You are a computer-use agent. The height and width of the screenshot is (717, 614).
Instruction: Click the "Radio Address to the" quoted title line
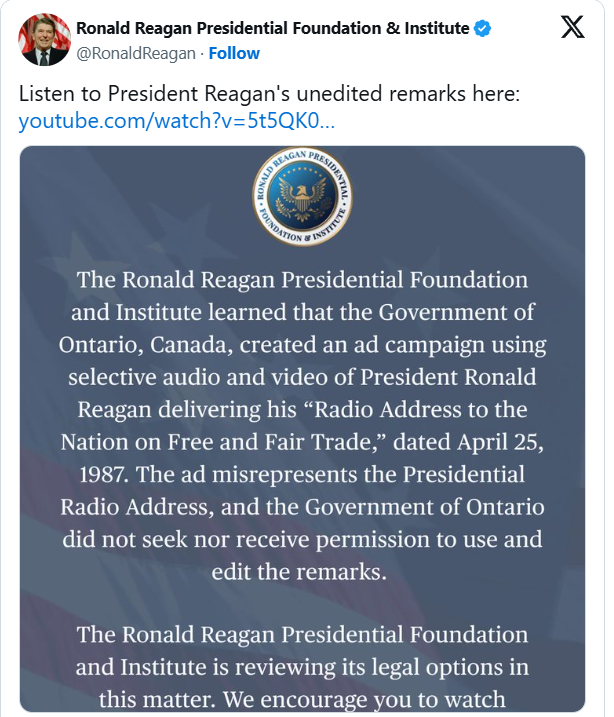[x=301, y=409]
